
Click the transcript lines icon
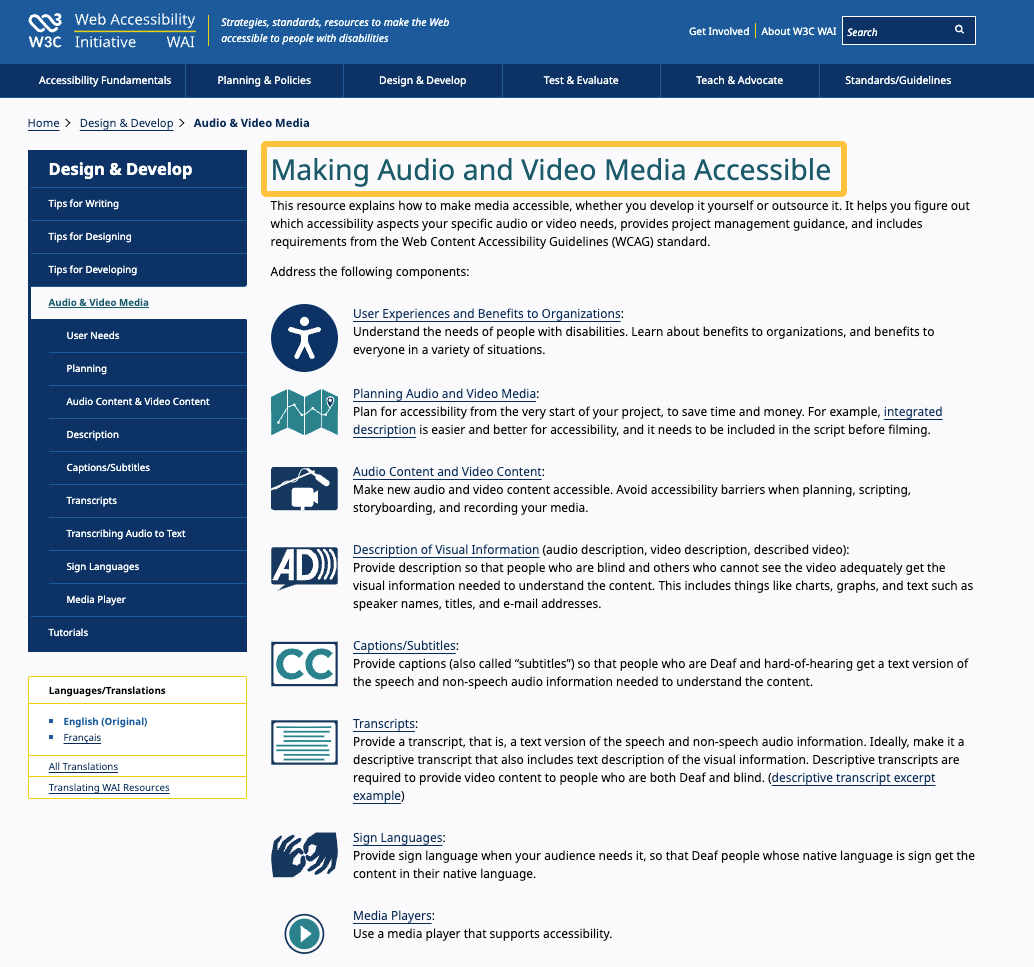tap(304, 742)
